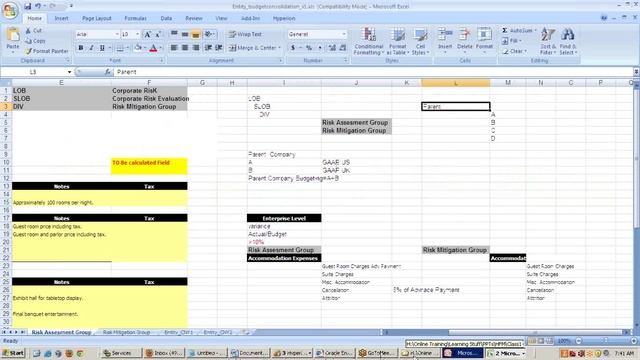Screen dimensions: 640x360
Task: Open borders dropdown arrow
Action: click(127, 48)
